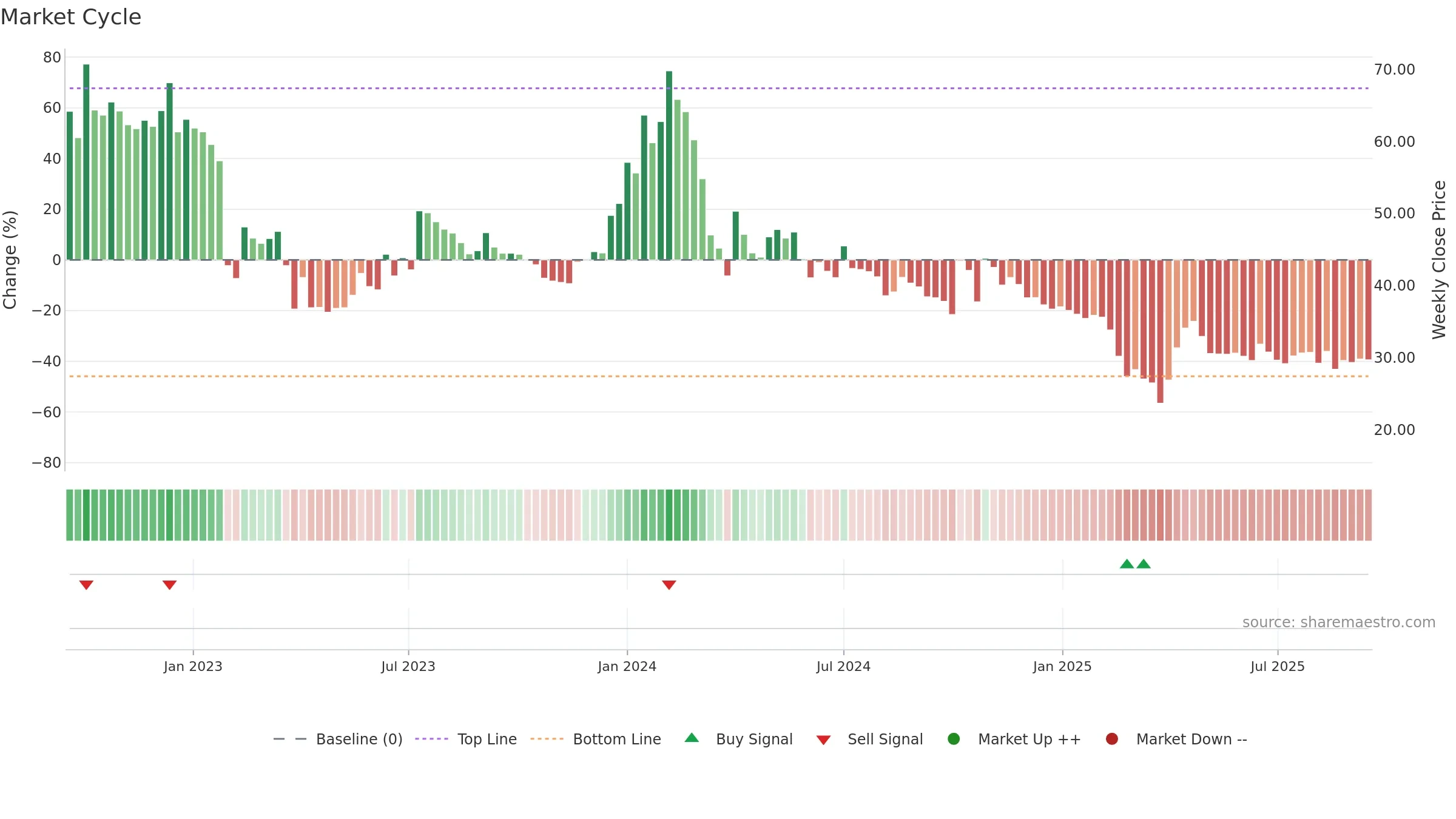The height and width of the screenshot is (819, 1456).
Task: Click the Jul 2024 axis label
Action: coord(843,666)
